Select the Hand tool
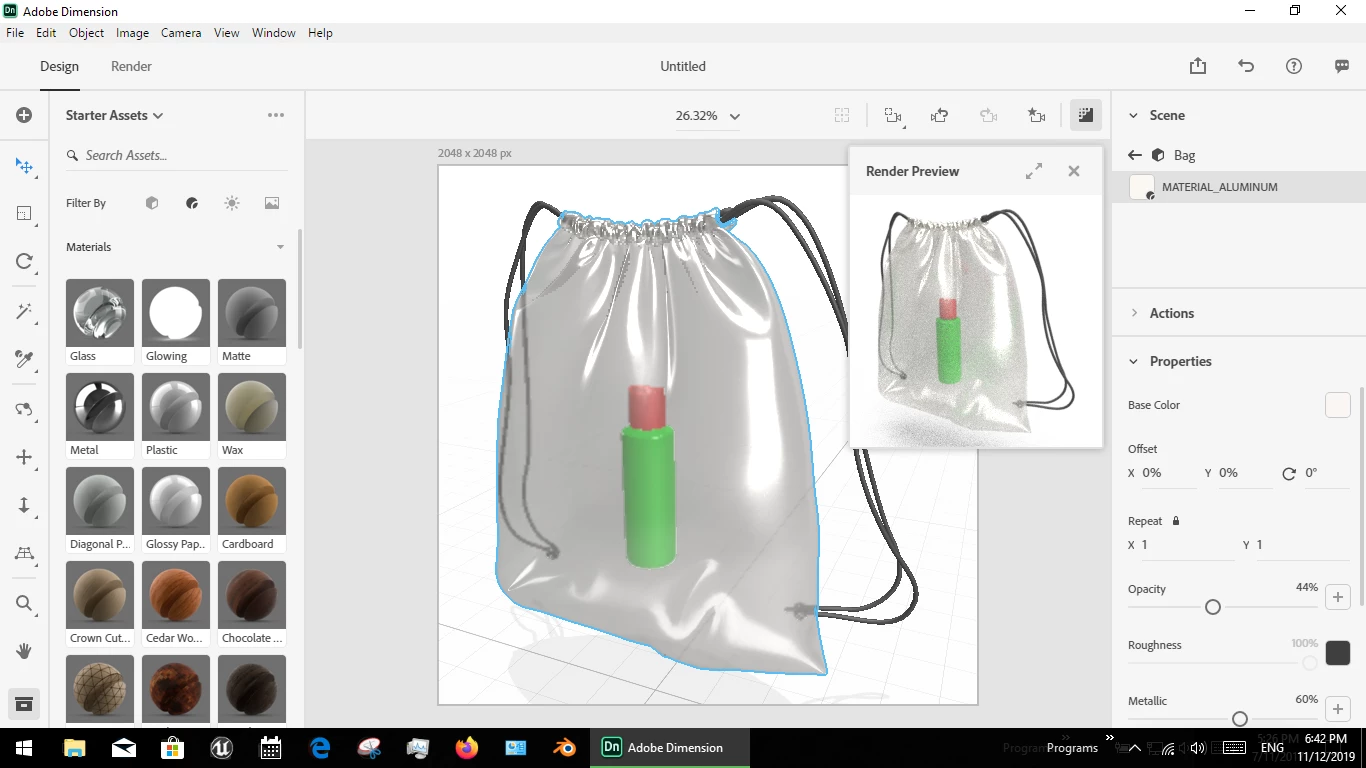The image size is (1366, 768). click(24, 651)
